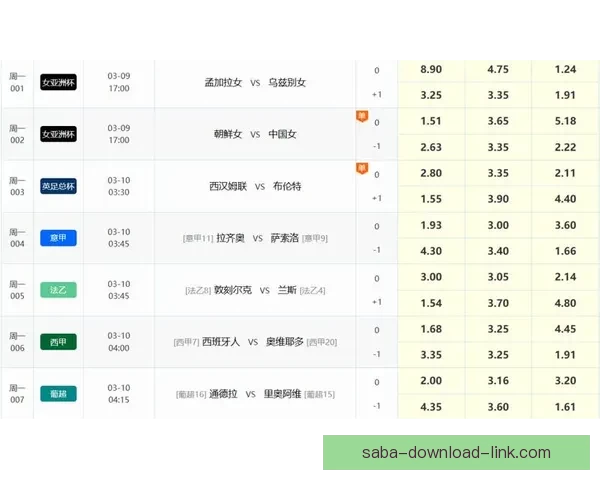This screenshot has width=600, height=480.
Task: Pick odds 2.80 for 西汉姆联 win
Action: (431, 173)
